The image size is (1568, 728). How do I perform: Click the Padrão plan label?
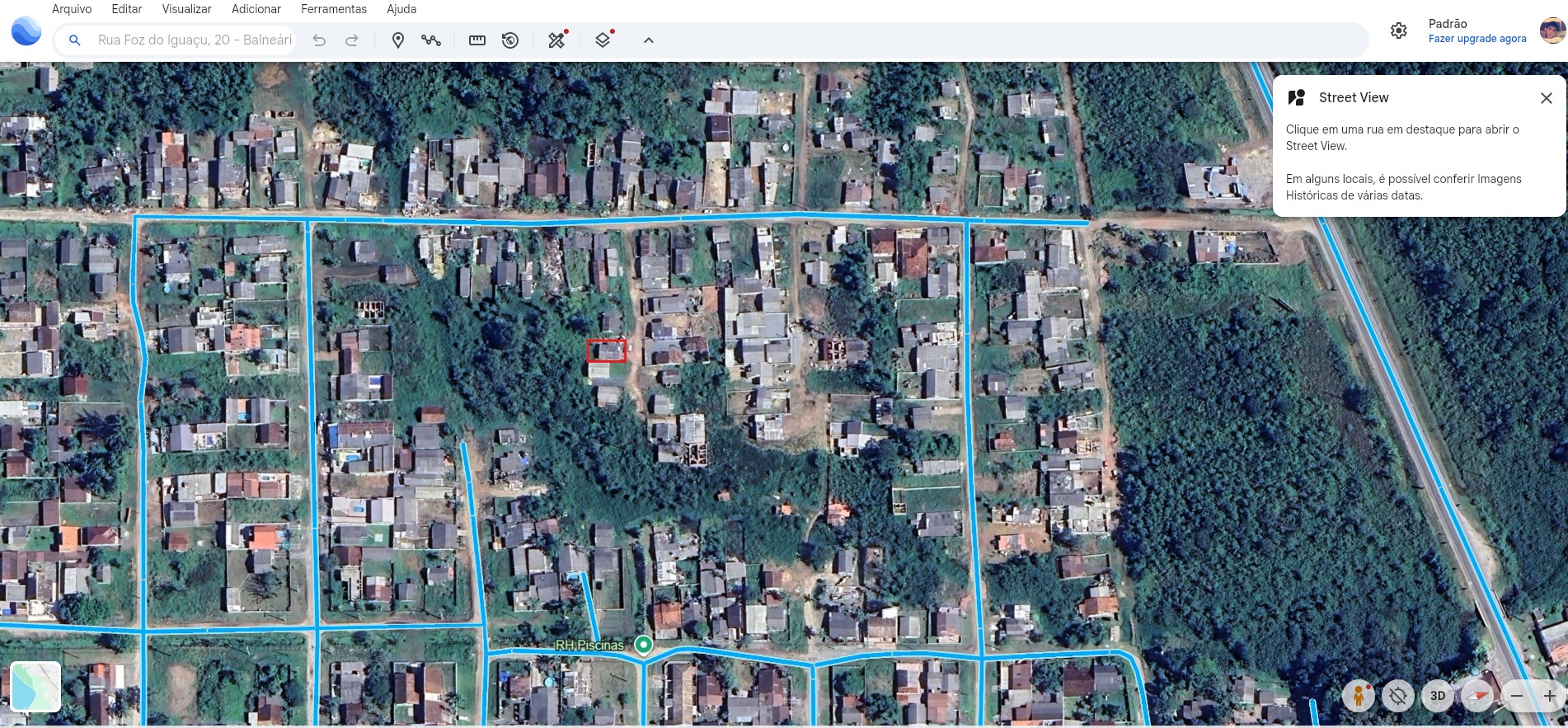(1448, 24)
